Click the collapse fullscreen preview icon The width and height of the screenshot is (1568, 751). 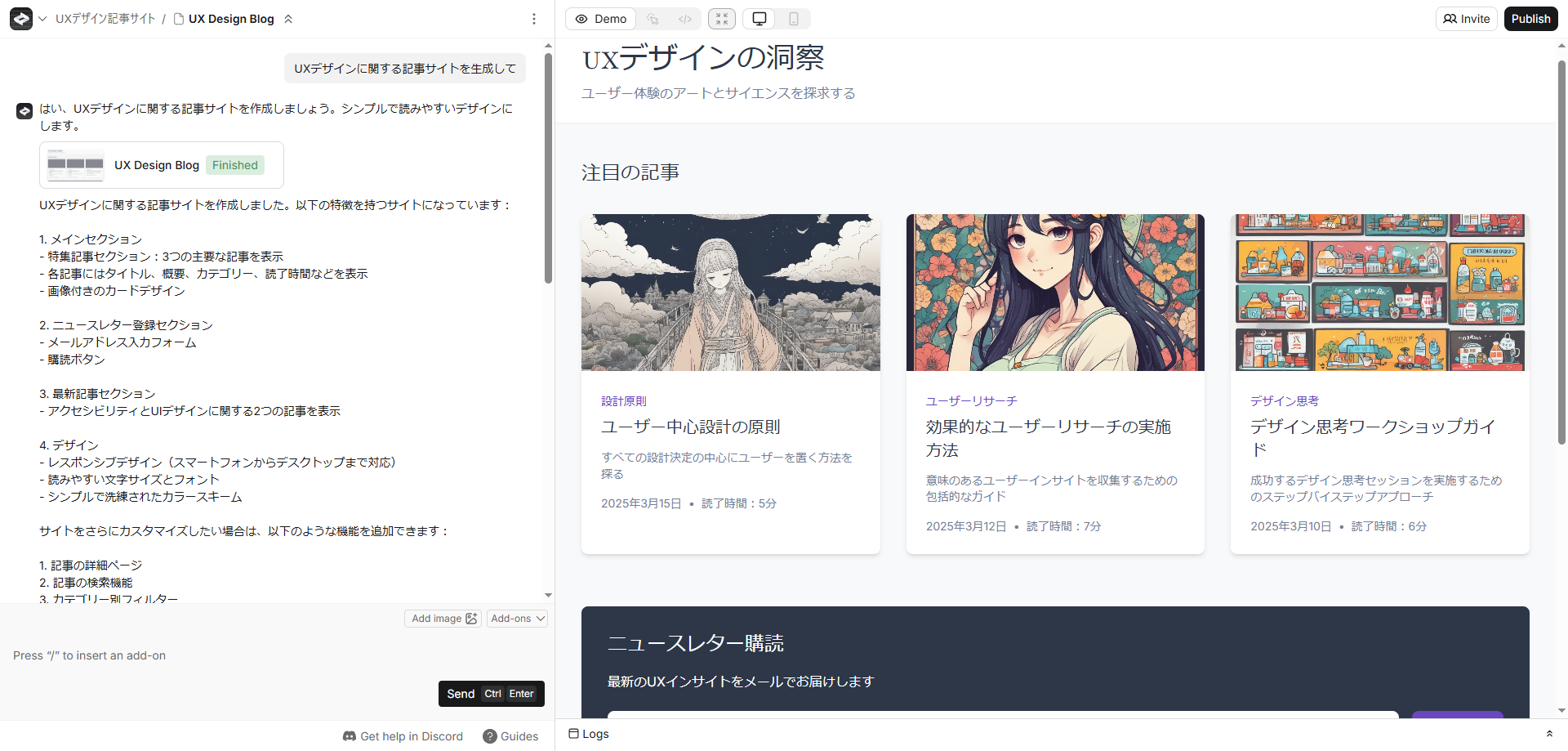[722, 19]
